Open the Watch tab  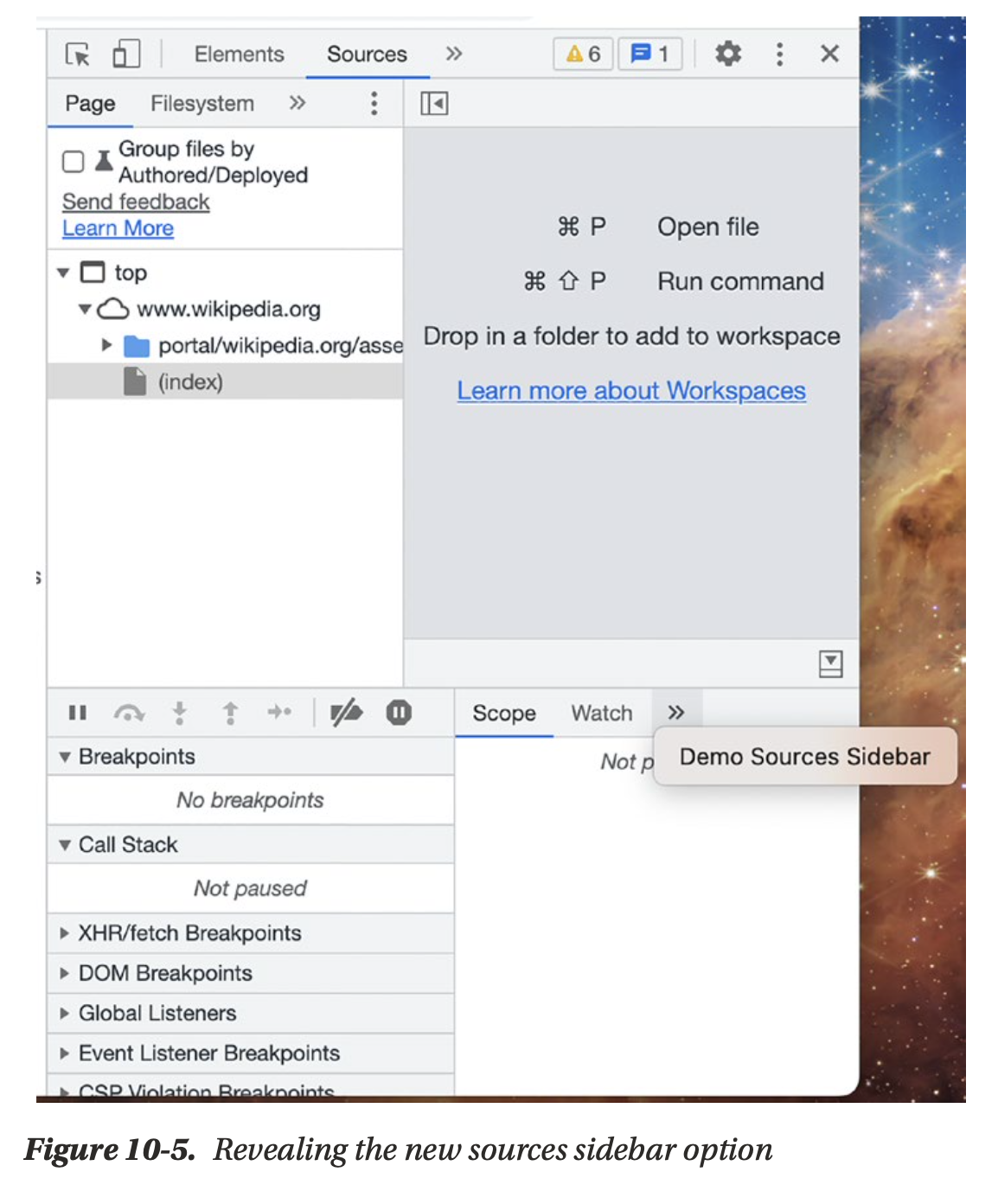(601, 714)
